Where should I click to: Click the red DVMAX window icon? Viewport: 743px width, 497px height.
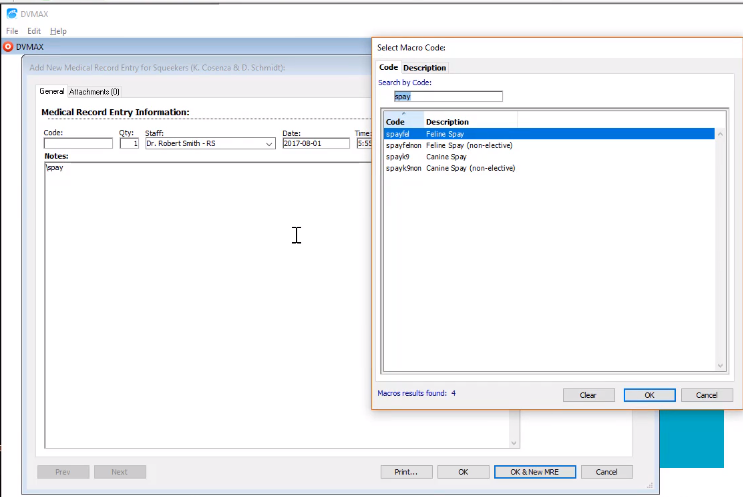coord(8,47)
